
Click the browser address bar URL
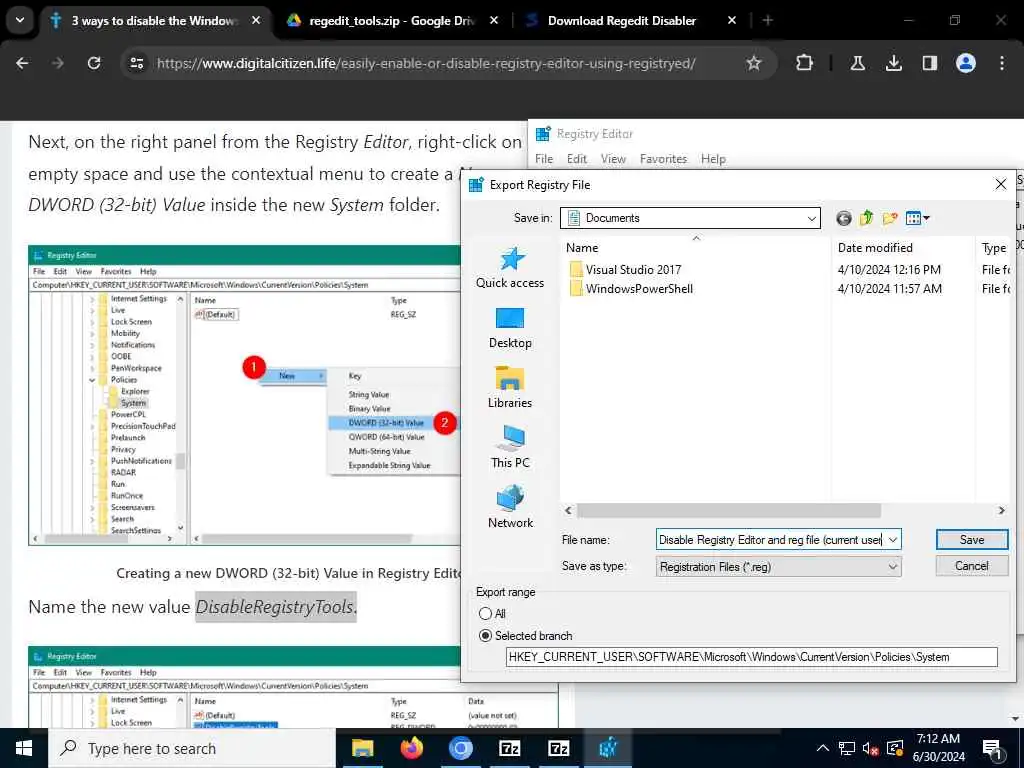(x=426, y=63)
